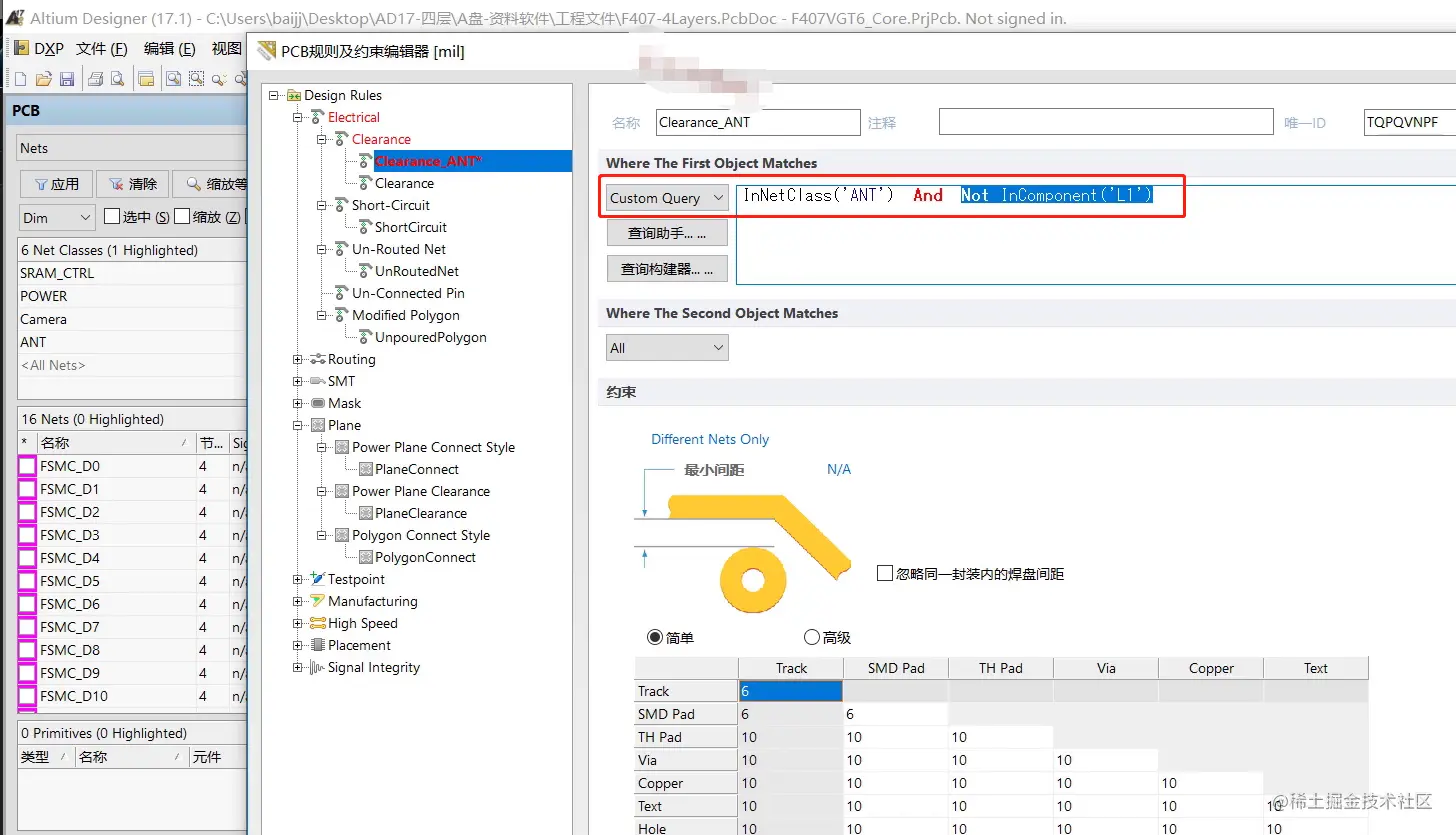Click the 注释 comment input field
Image resolution: width=1456 pixels, height=835 pixels.
pyautogui.click(x=1105, y=122)
